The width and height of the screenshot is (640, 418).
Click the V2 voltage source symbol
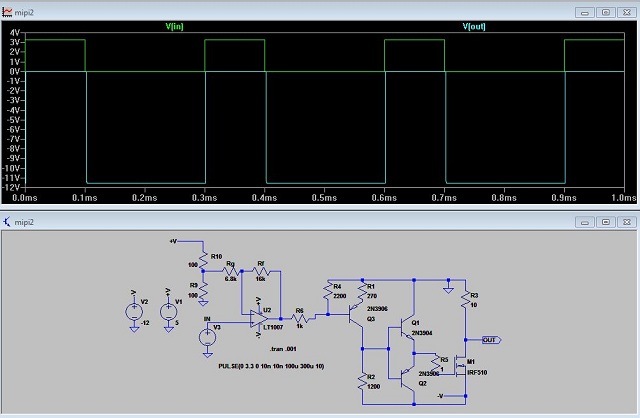click(133, 312)
